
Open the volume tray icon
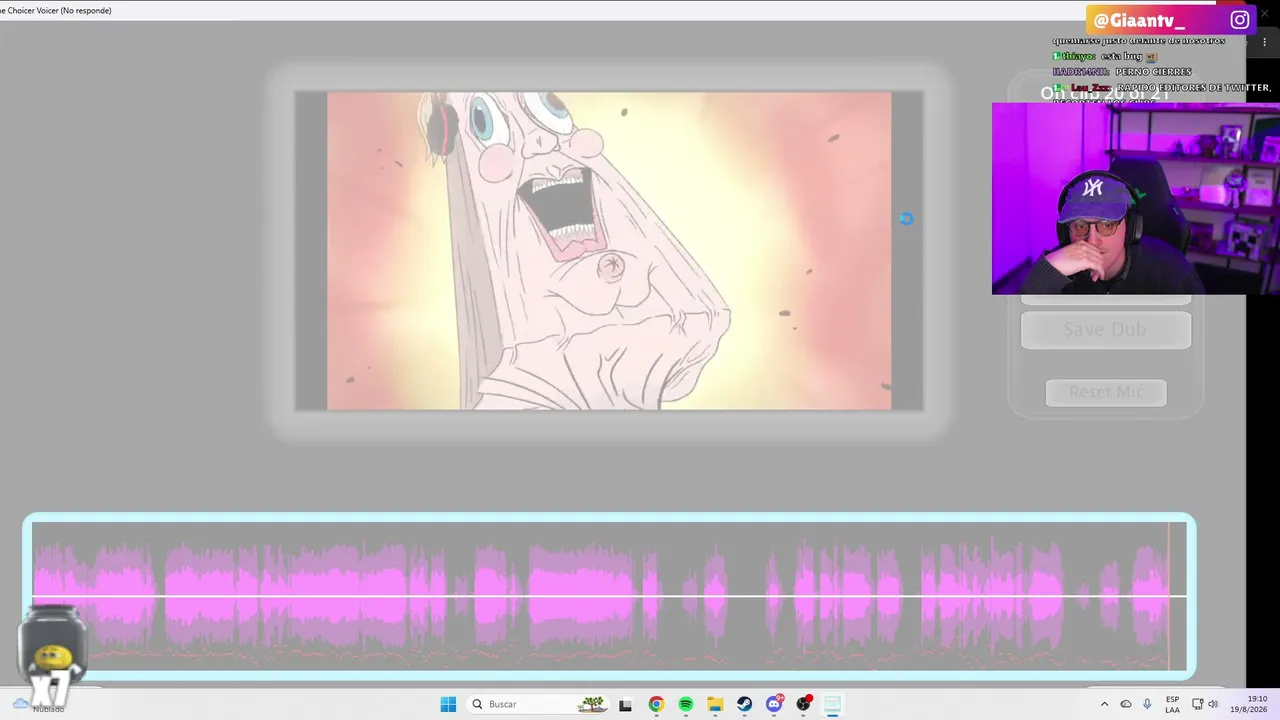1213,704
